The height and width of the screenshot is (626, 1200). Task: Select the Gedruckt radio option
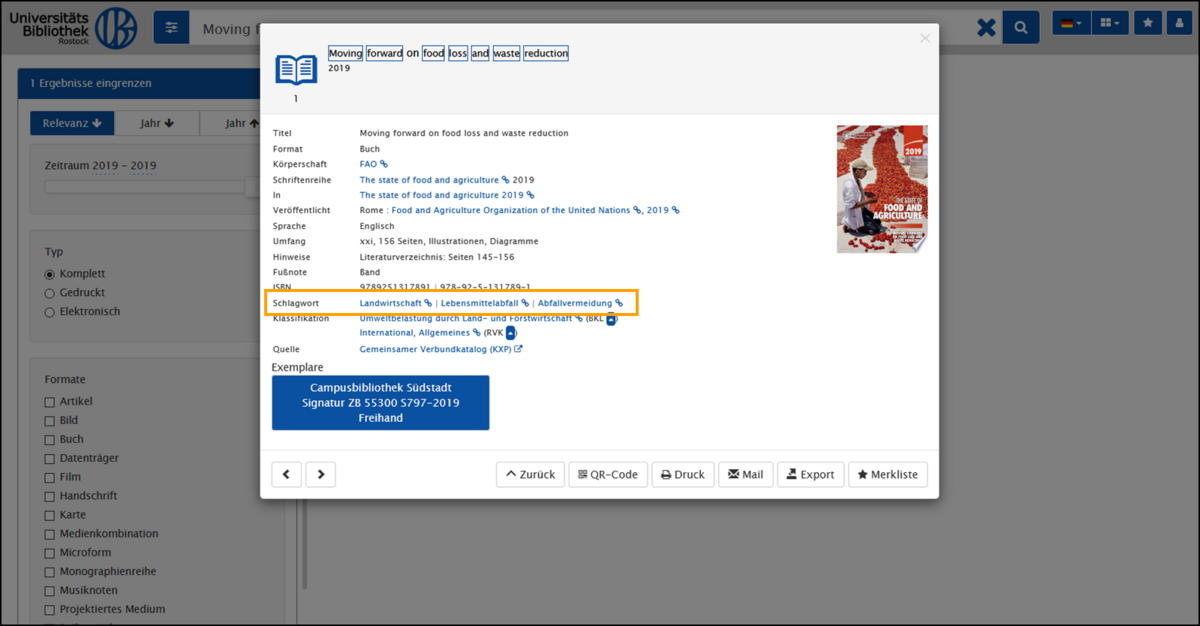(50, 293)
